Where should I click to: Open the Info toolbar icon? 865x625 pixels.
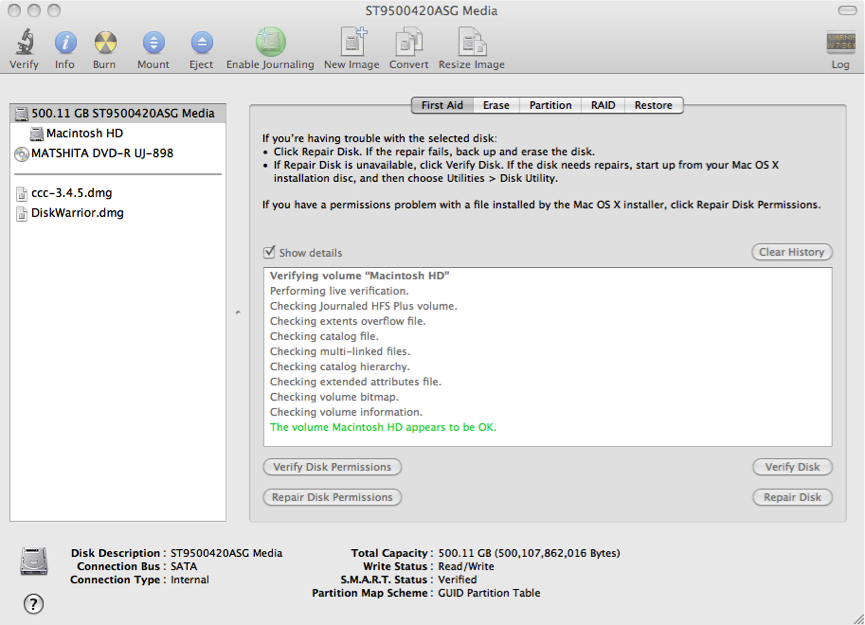pos(65,42)
